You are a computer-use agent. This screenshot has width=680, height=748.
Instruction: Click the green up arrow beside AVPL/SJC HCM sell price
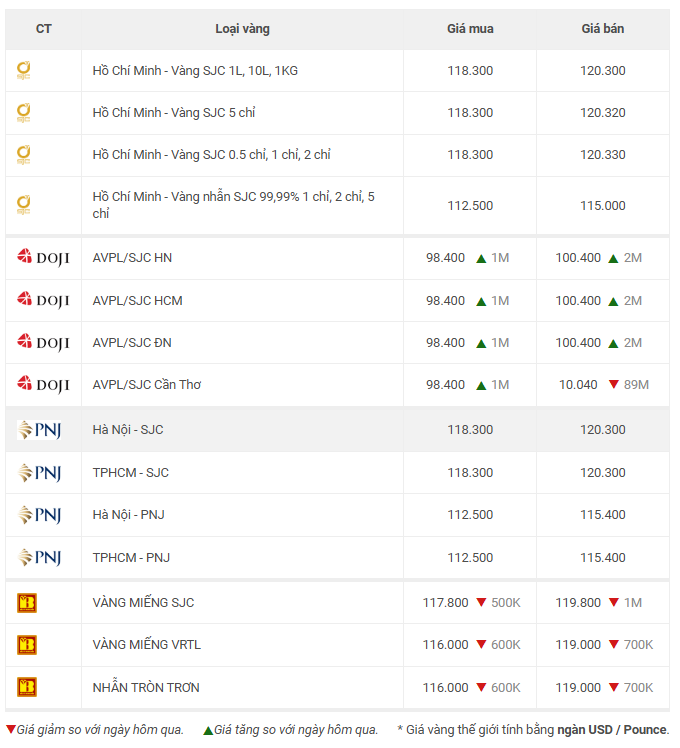(x=613, y=301)
